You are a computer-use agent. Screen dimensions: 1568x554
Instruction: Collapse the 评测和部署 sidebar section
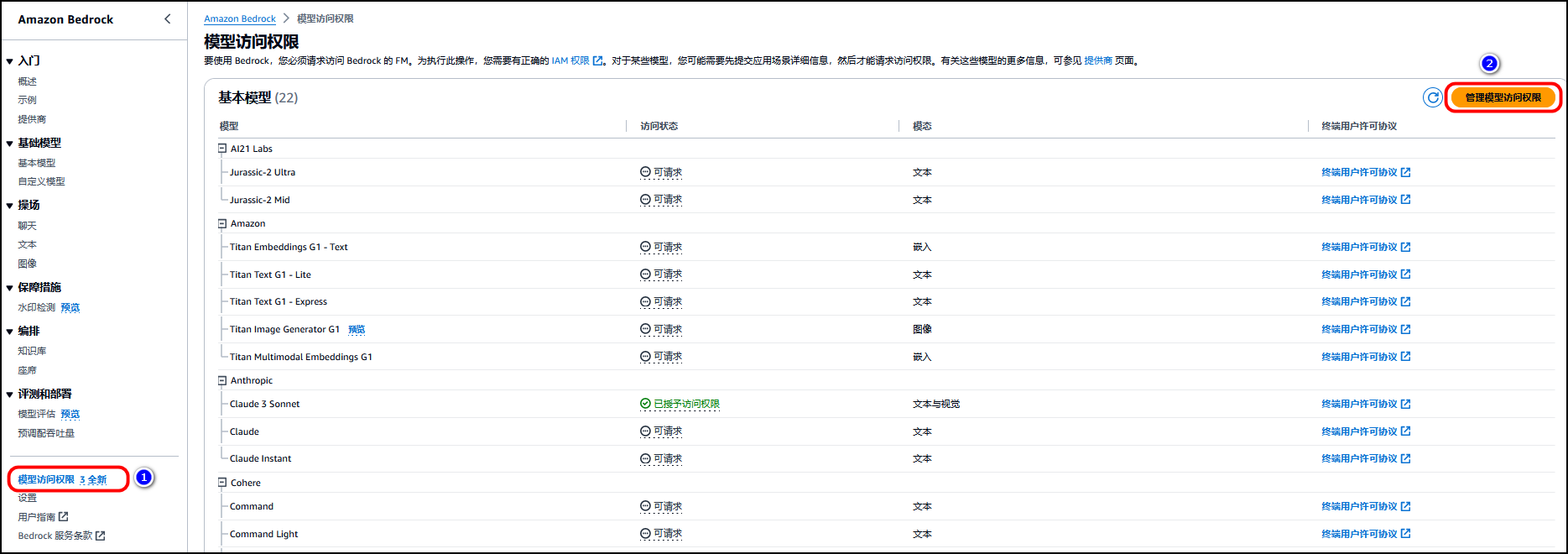[x=9, y=395]
